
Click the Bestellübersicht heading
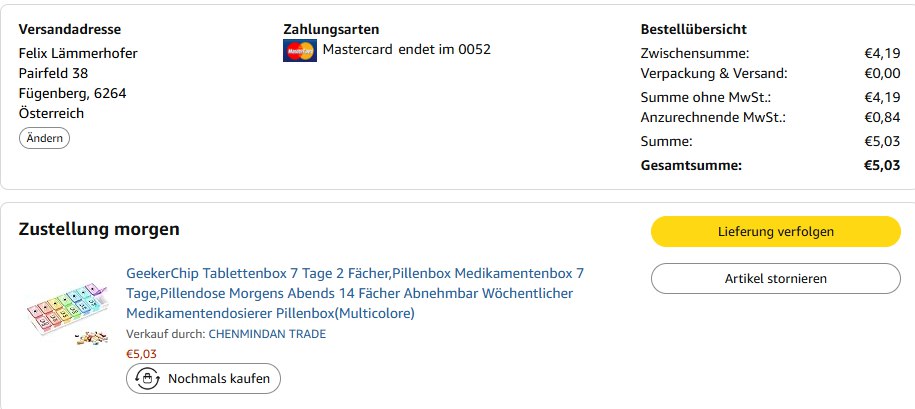click(693, 30)
